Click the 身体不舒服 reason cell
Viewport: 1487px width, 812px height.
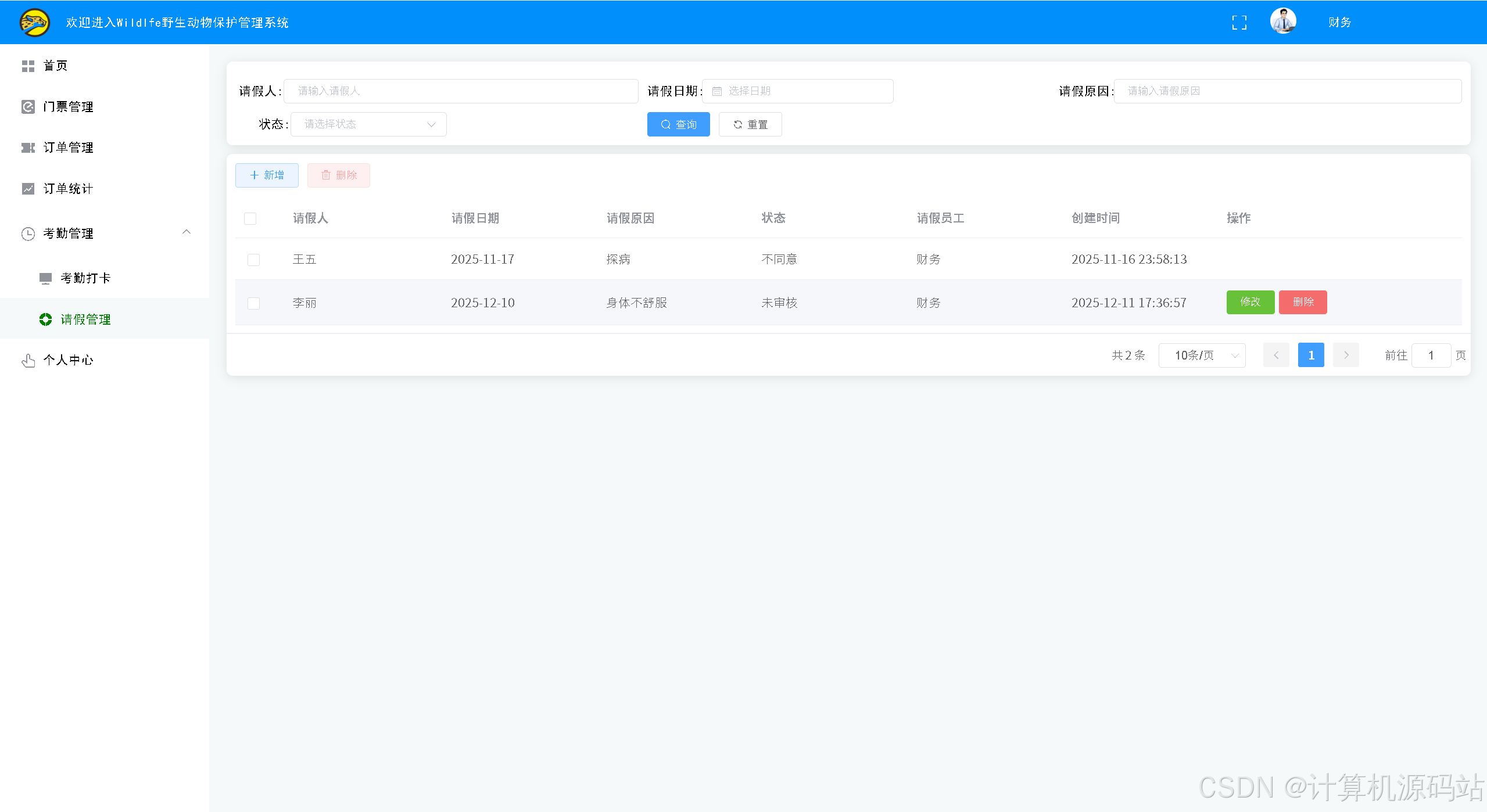point(636,303)
